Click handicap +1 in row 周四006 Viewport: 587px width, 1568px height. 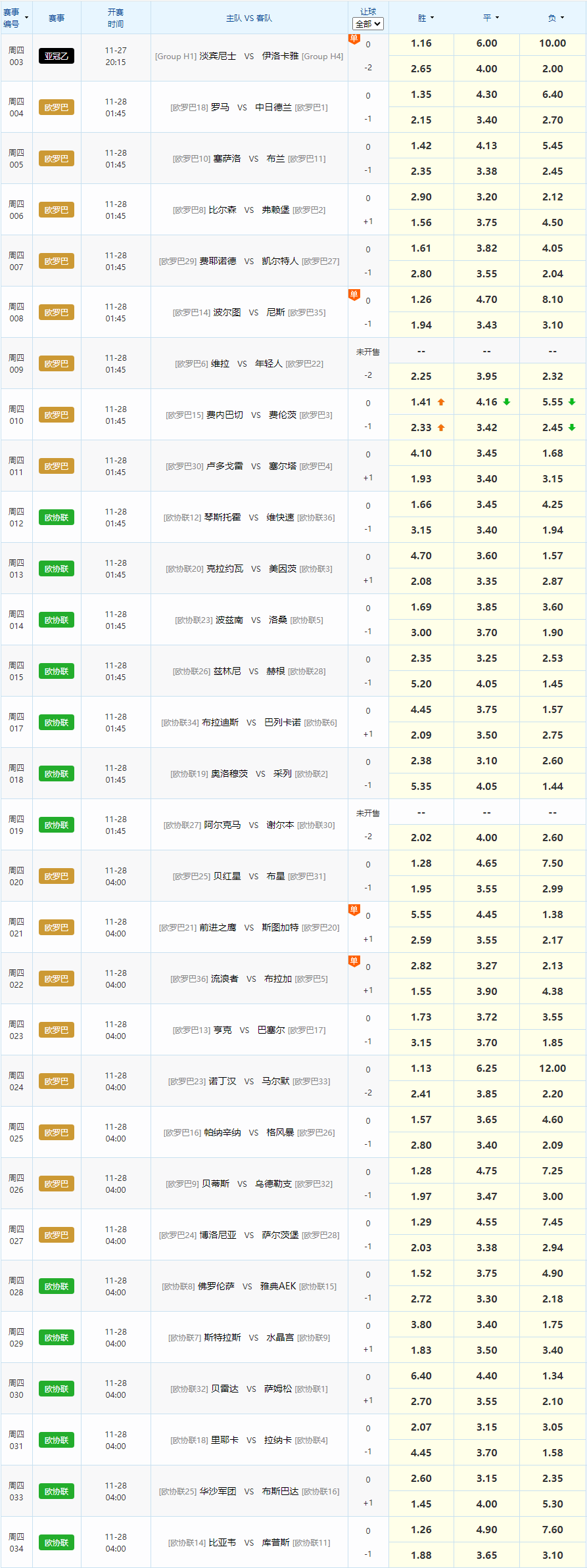368,221
